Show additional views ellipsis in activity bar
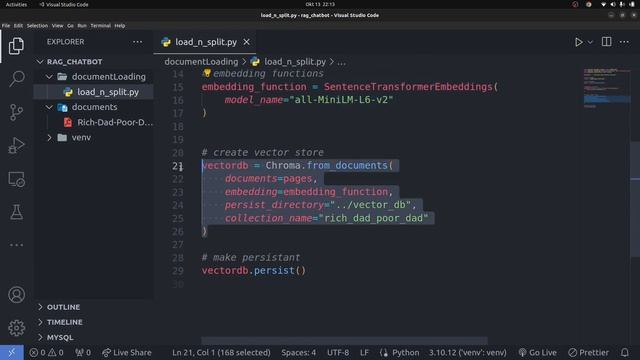640x360 pixels. [16, 245]
